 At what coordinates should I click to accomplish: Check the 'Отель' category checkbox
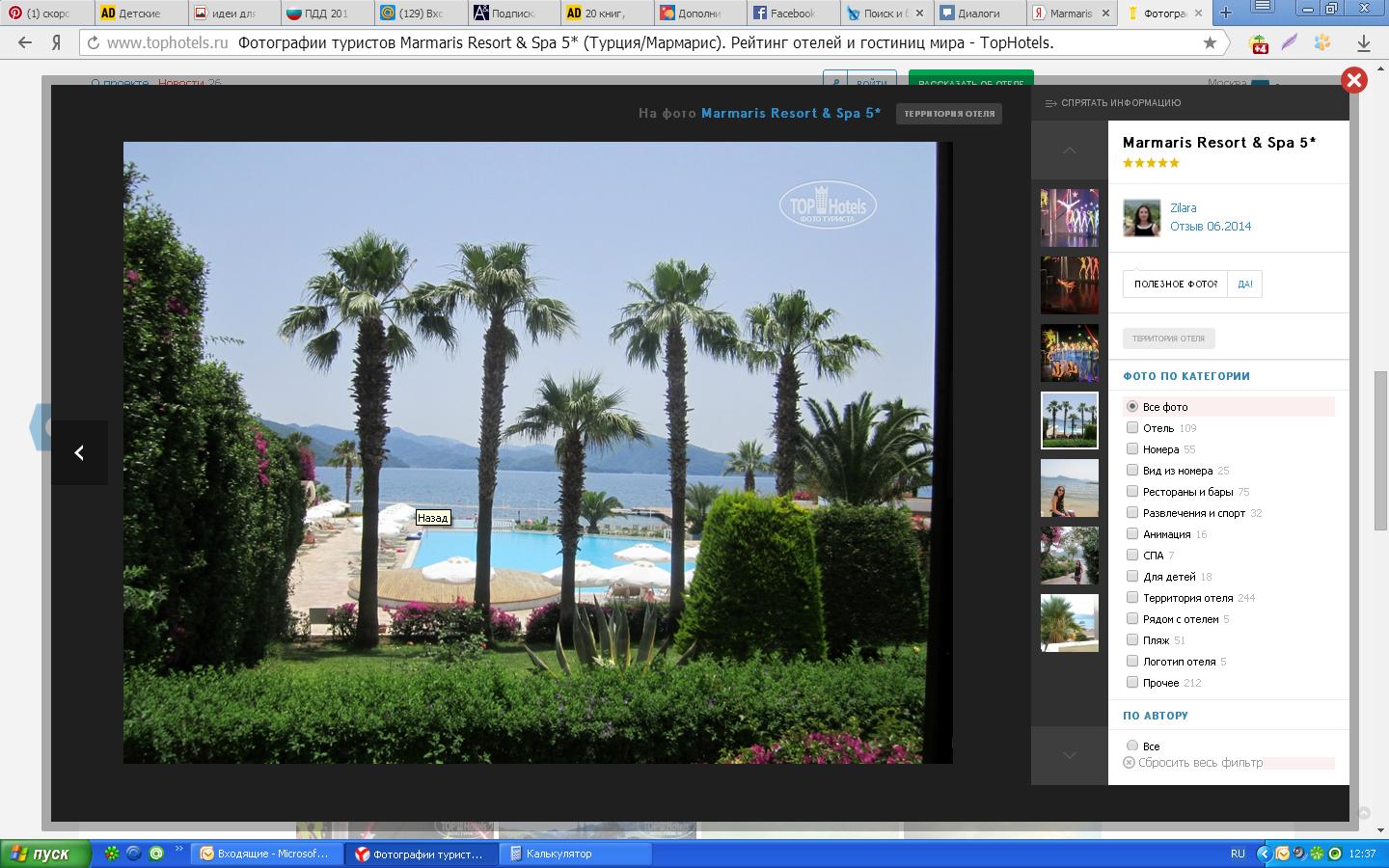click(x=1132, y=427)
